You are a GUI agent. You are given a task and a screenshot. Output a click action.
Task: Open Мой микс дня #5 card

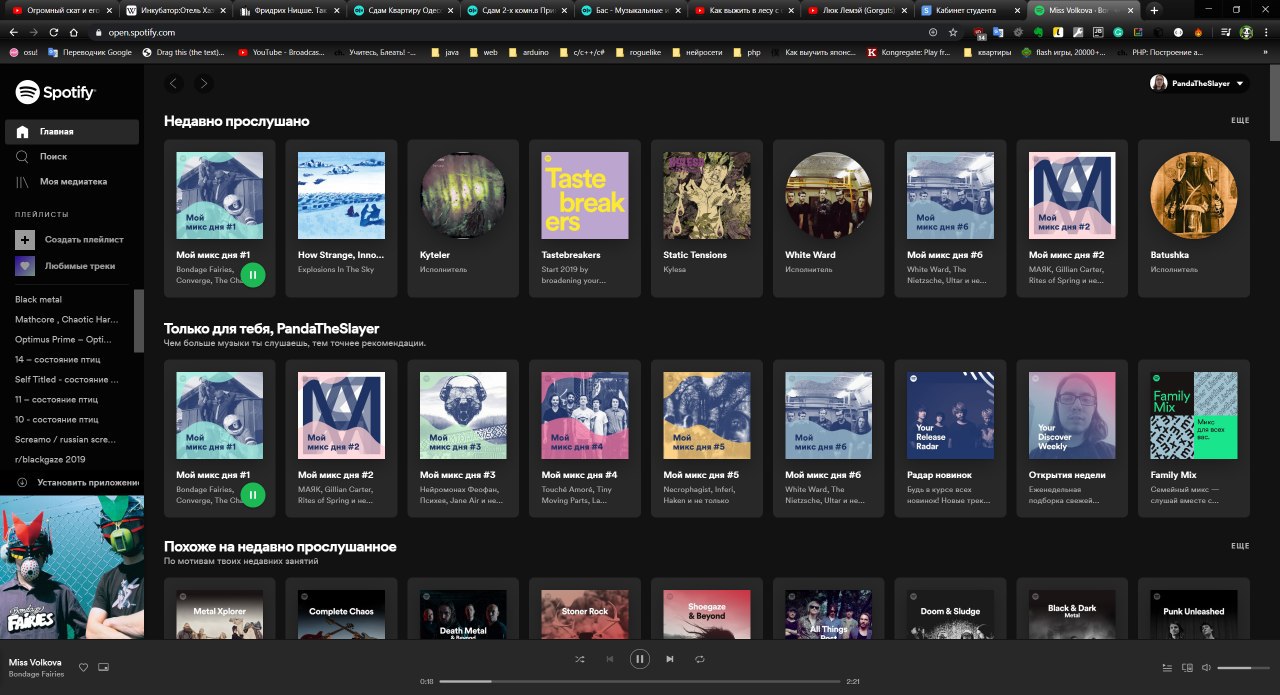pyautogui.click(x=707, y=438)
